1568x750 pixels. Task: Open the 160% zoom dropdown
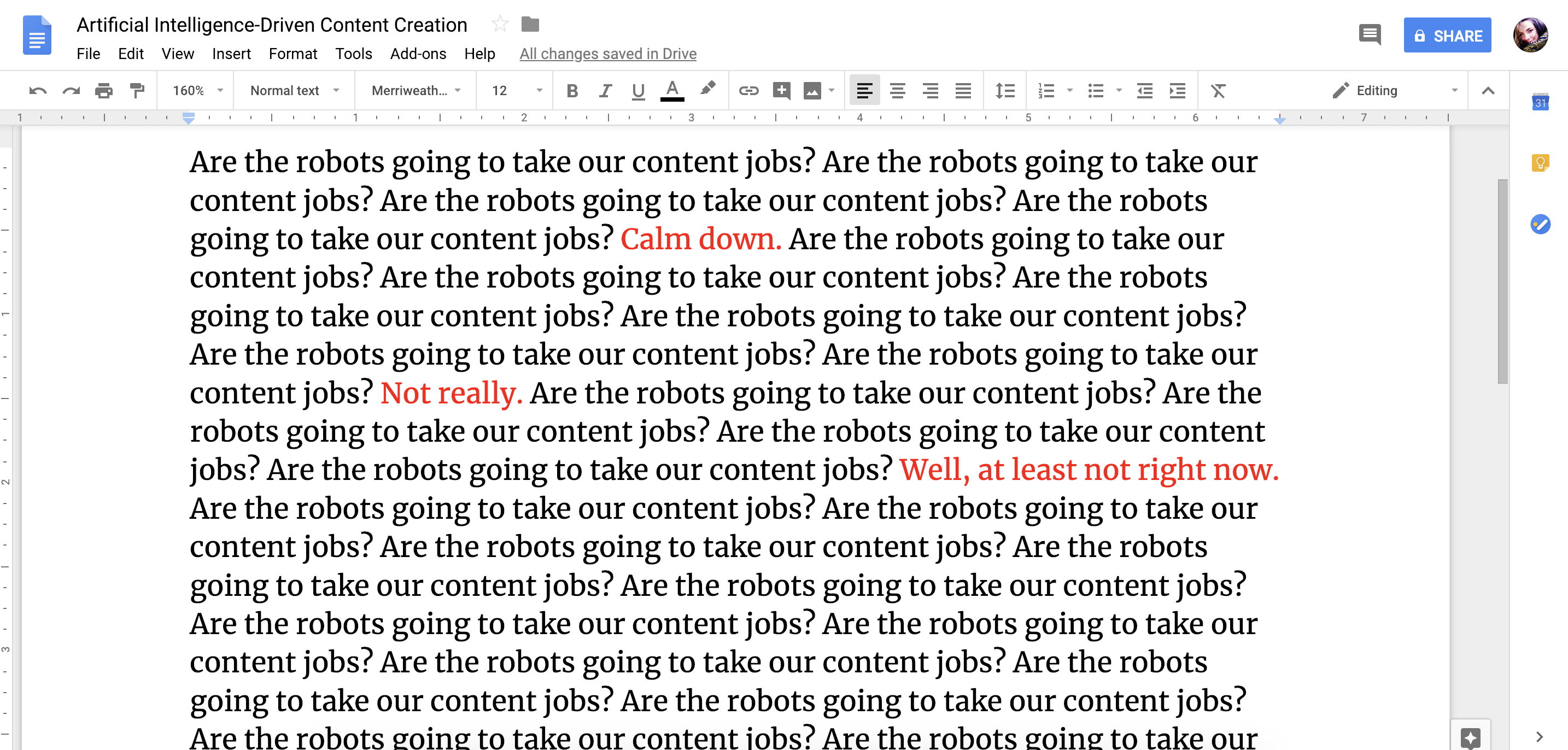pos(197,91)
